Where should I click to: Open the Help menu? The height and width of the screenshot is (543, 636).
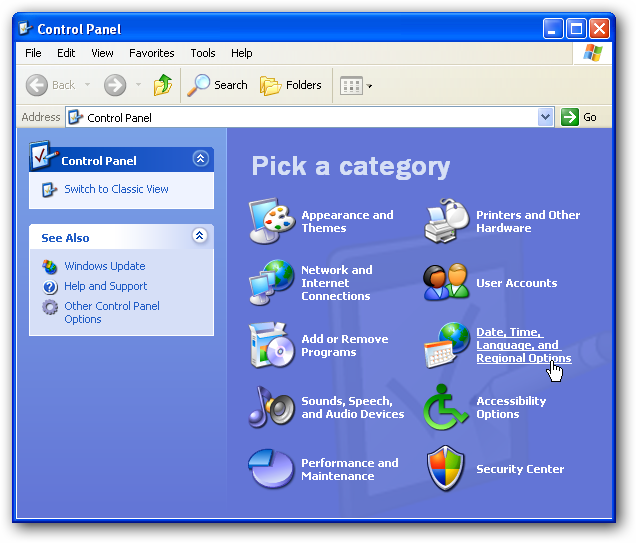pyautogui.click(x=242, y=53)
